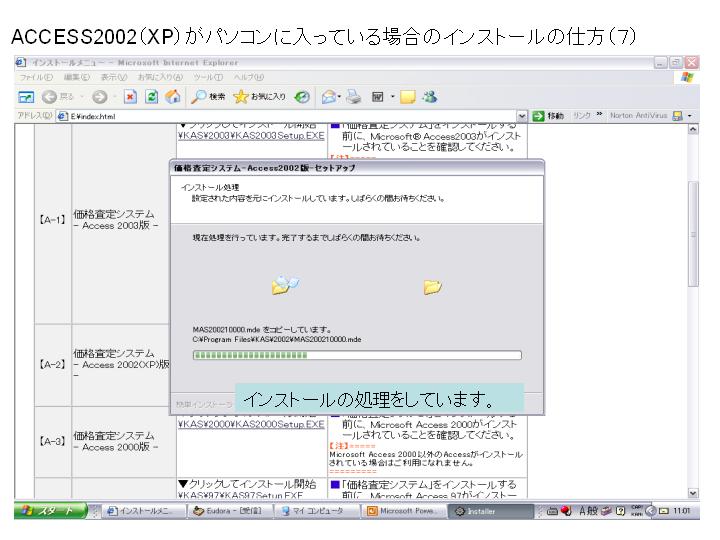Open dropdown arrow next to Edit icon

click(392, 97)
